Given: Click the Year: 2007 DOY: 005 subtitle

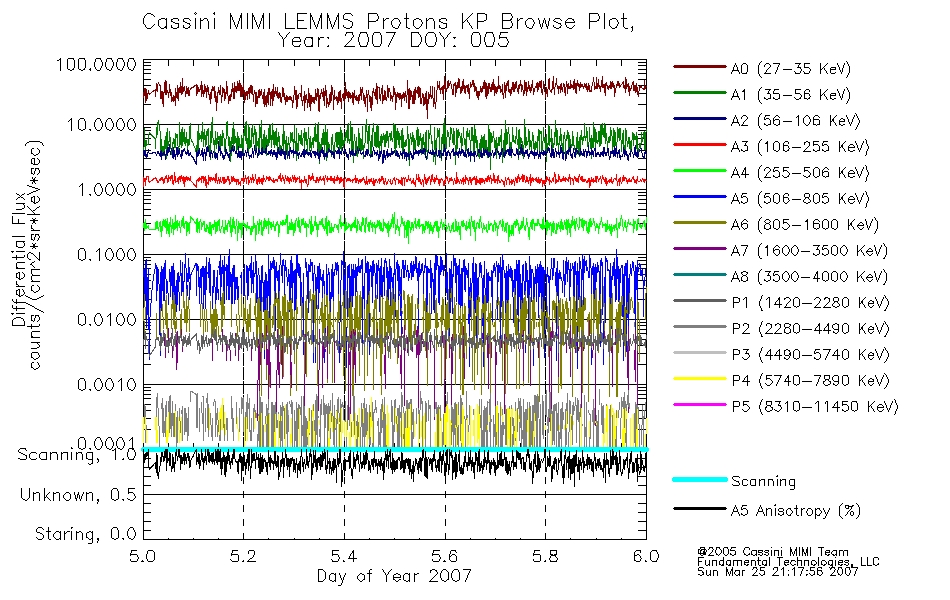Looking at the screenshot, I should pyautogui.click(x=393, y=41).
